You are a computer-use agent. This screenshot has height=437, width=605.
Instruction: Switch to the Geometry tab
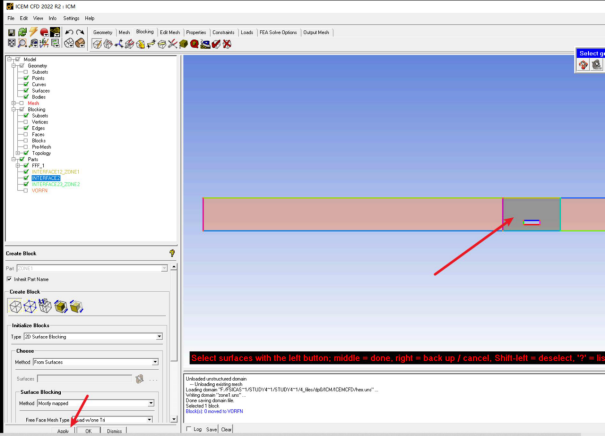[103, 32]
